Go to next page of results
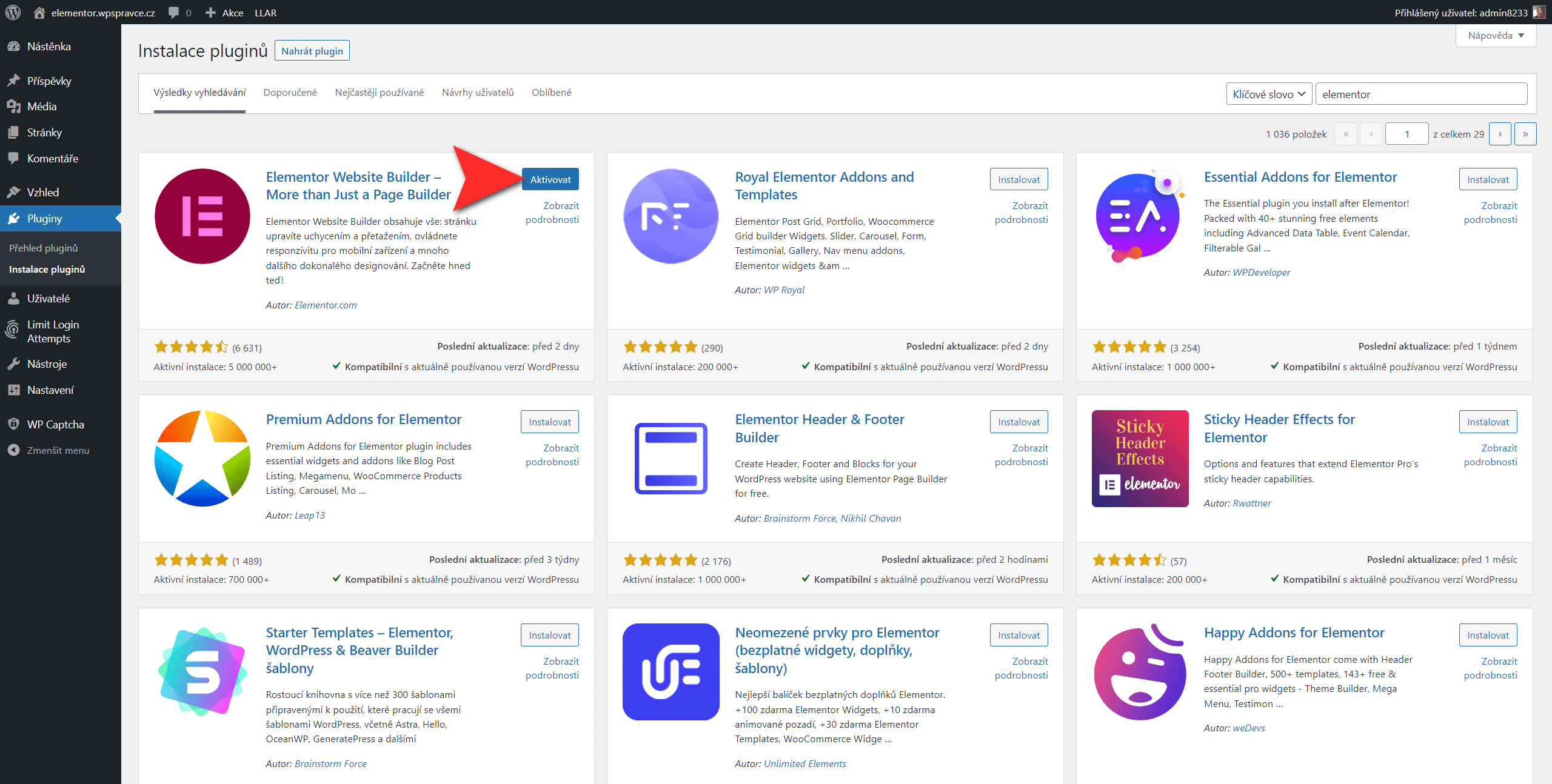1552x784 pixels. click(x=1500, y=134)
